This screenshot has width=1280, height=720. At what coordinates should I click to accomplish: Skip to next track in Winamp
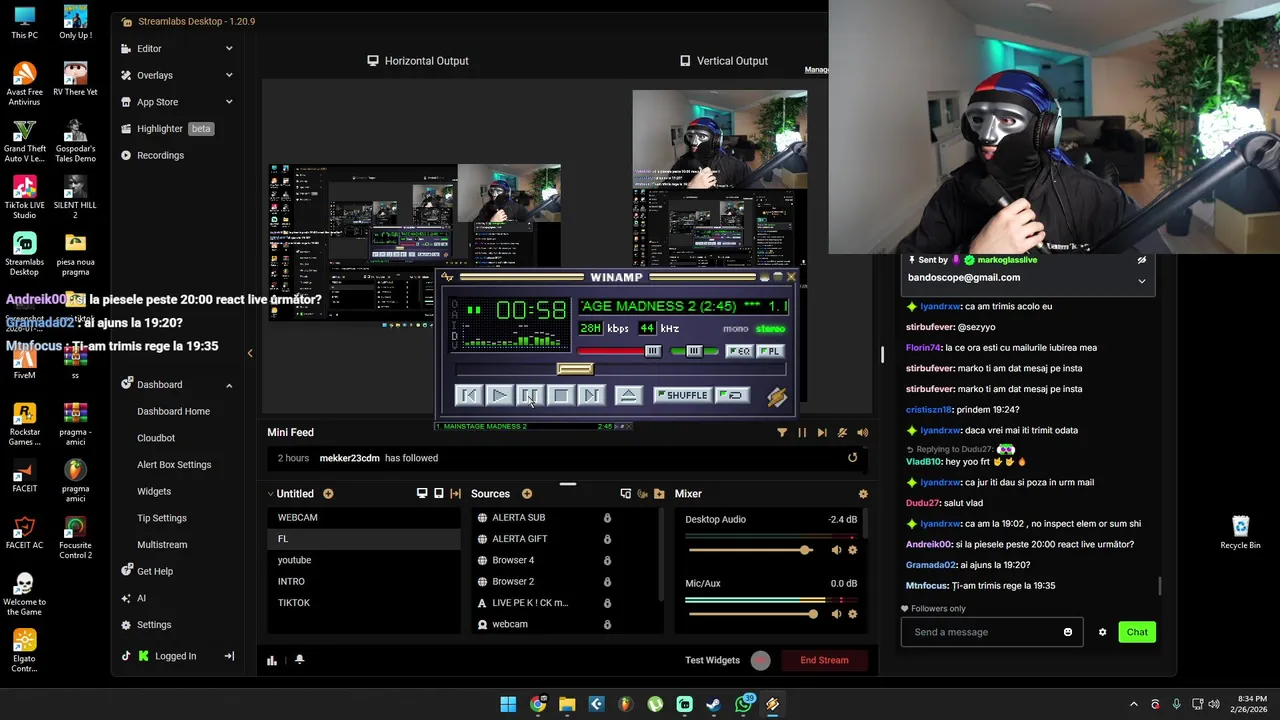[592, 396]
